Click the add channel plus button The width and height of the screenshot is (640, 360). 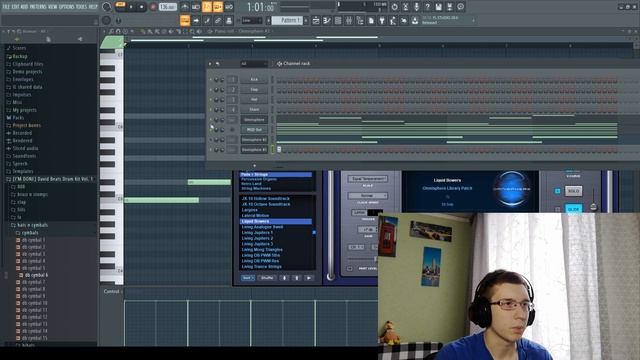254,166
